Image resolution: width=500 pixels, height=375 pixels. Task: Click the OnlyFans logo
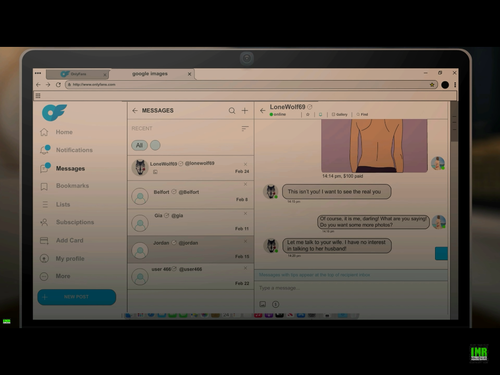pyautogui.click(x=54, y=112)
